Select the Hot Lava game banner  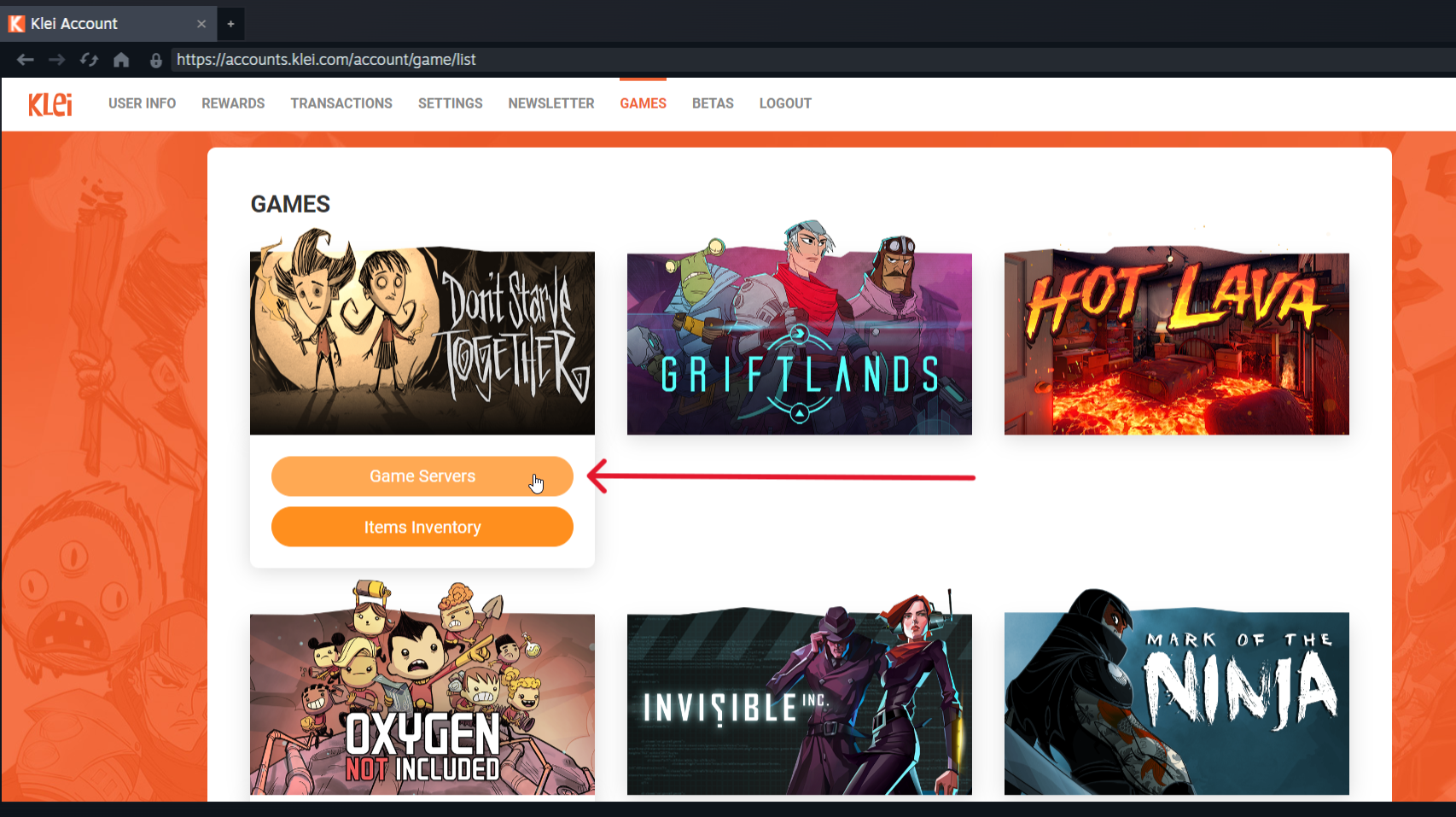click(x=1177, y=341)
